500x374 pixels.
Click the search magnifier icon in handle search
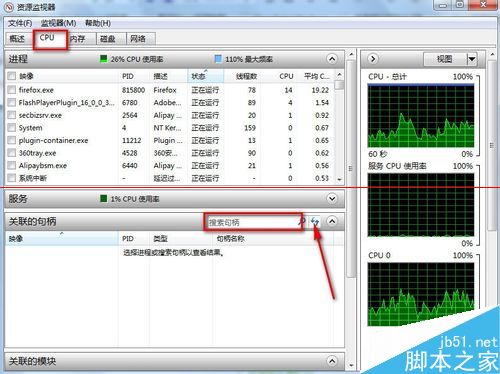[302, 222]
